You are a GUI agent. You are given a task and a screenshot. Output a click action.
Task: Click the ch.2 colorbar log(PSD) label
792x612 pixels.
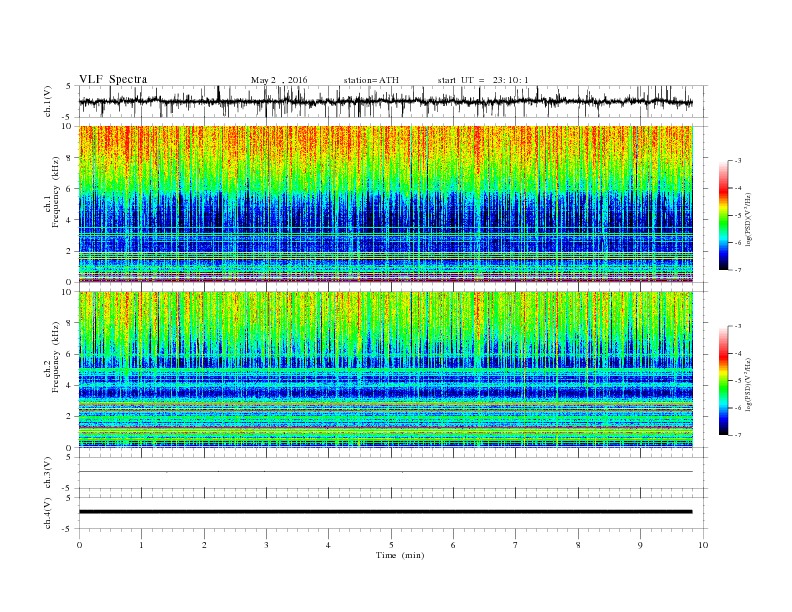coord(749,384)
